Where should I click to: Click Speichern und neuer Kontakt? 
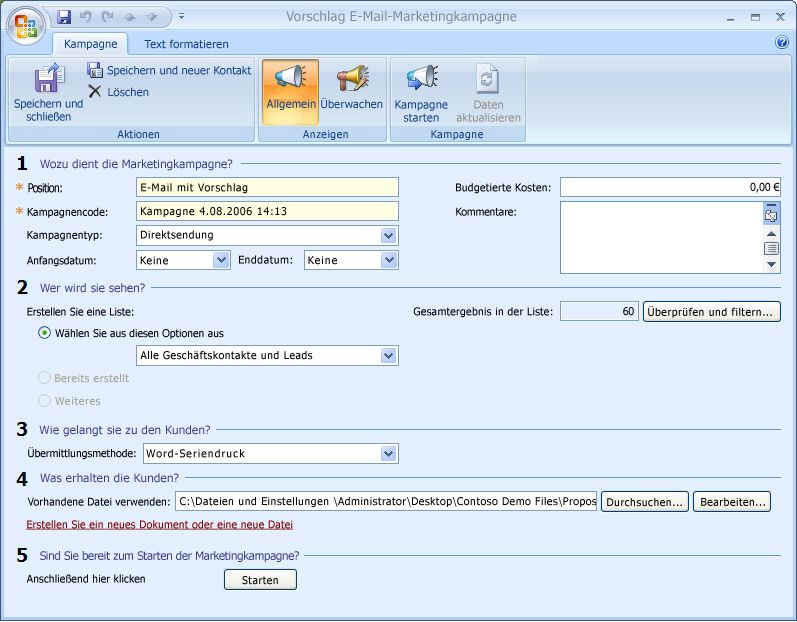click(x=169, y=70)
